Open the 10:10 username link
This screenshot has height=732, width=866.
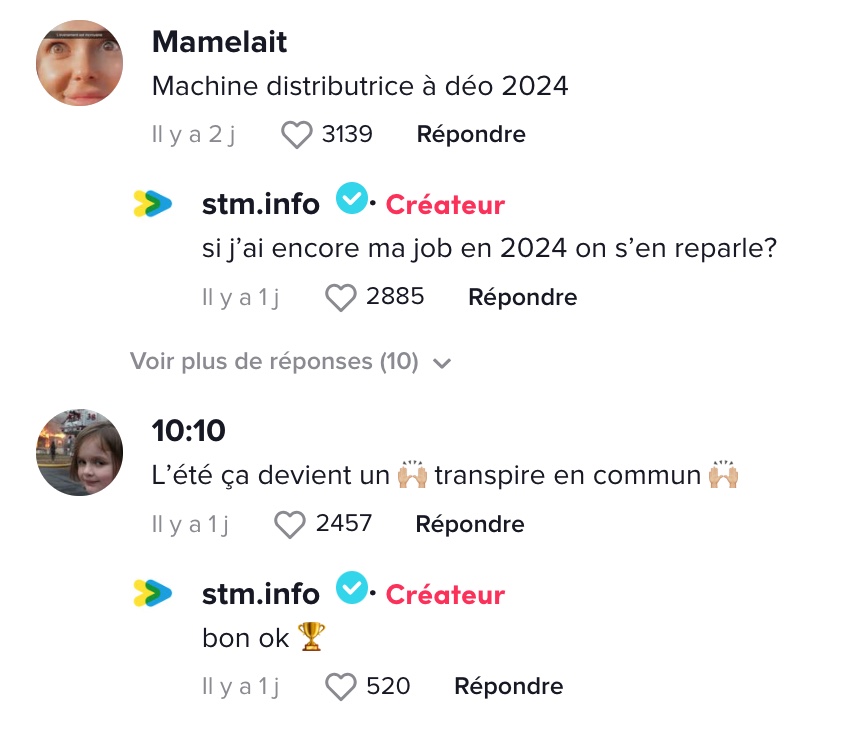click(188, 431)
